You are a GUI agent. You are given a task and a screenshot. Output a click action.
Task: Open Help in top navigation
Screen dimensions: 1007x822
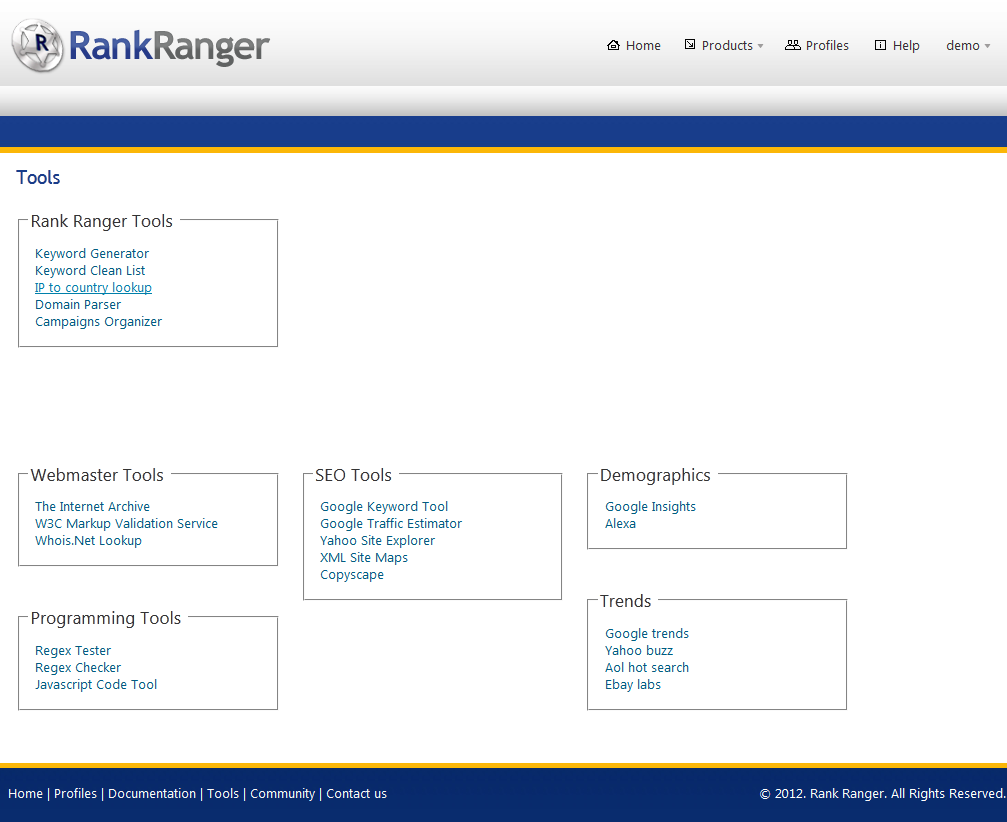click(x=906, y=46)
